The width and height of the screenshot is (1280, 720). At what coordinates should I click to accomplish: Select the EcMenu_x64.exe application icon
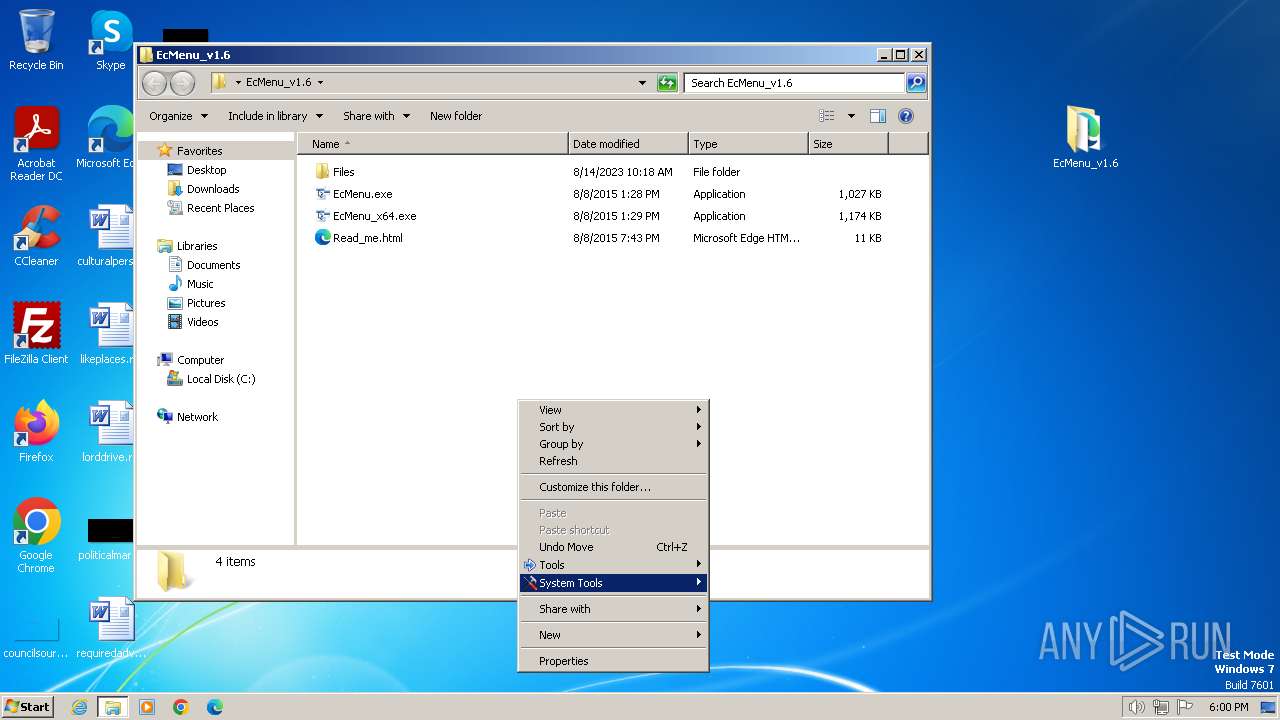pyautogui.click(x=322, y=216)
